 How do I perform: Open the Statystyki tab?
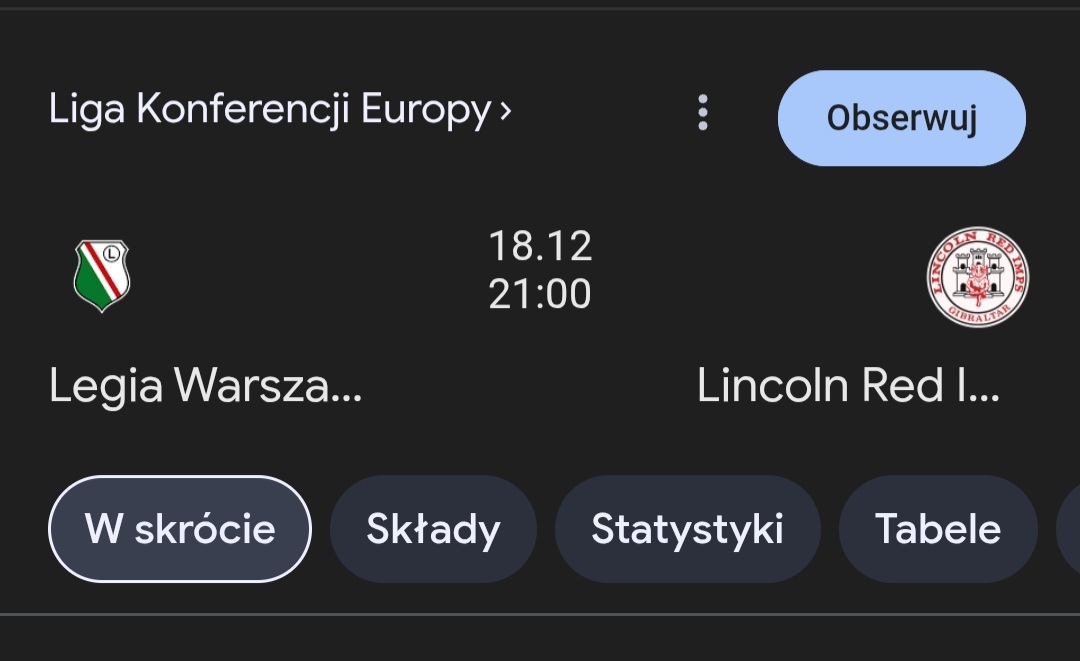(x=687, y=528)
